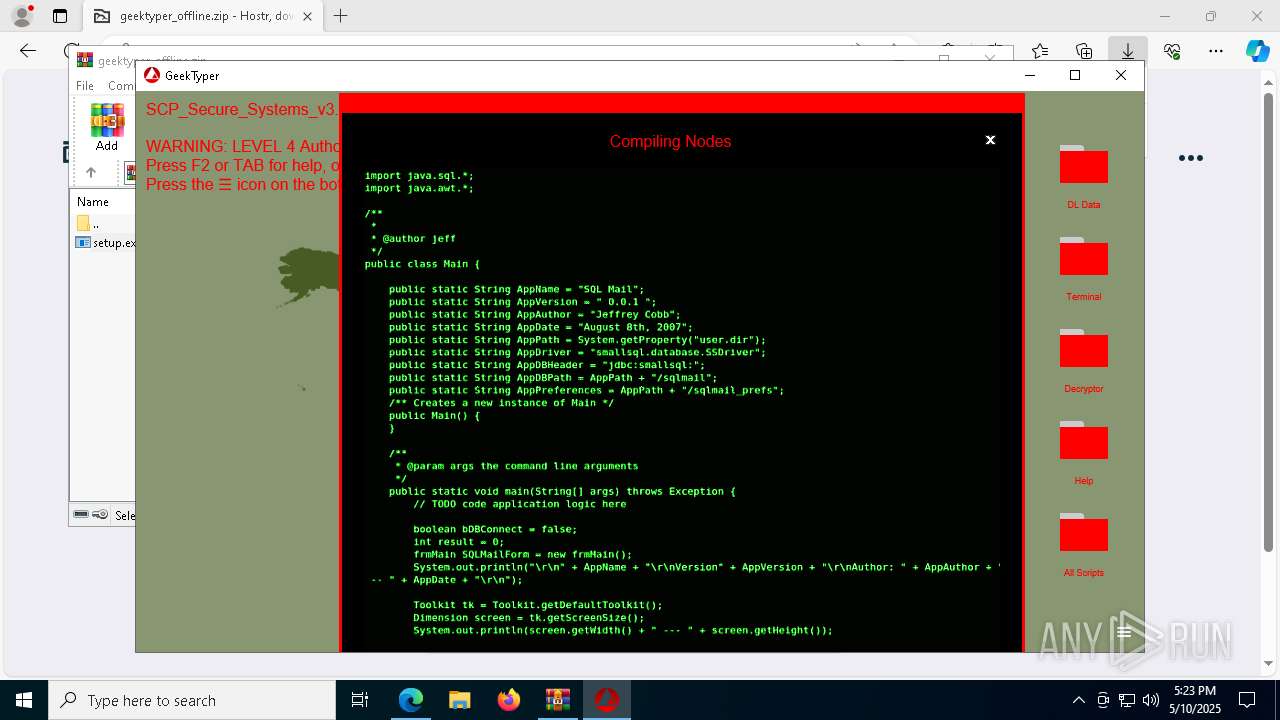Click the taskbar search box

[x=192, y=700]
